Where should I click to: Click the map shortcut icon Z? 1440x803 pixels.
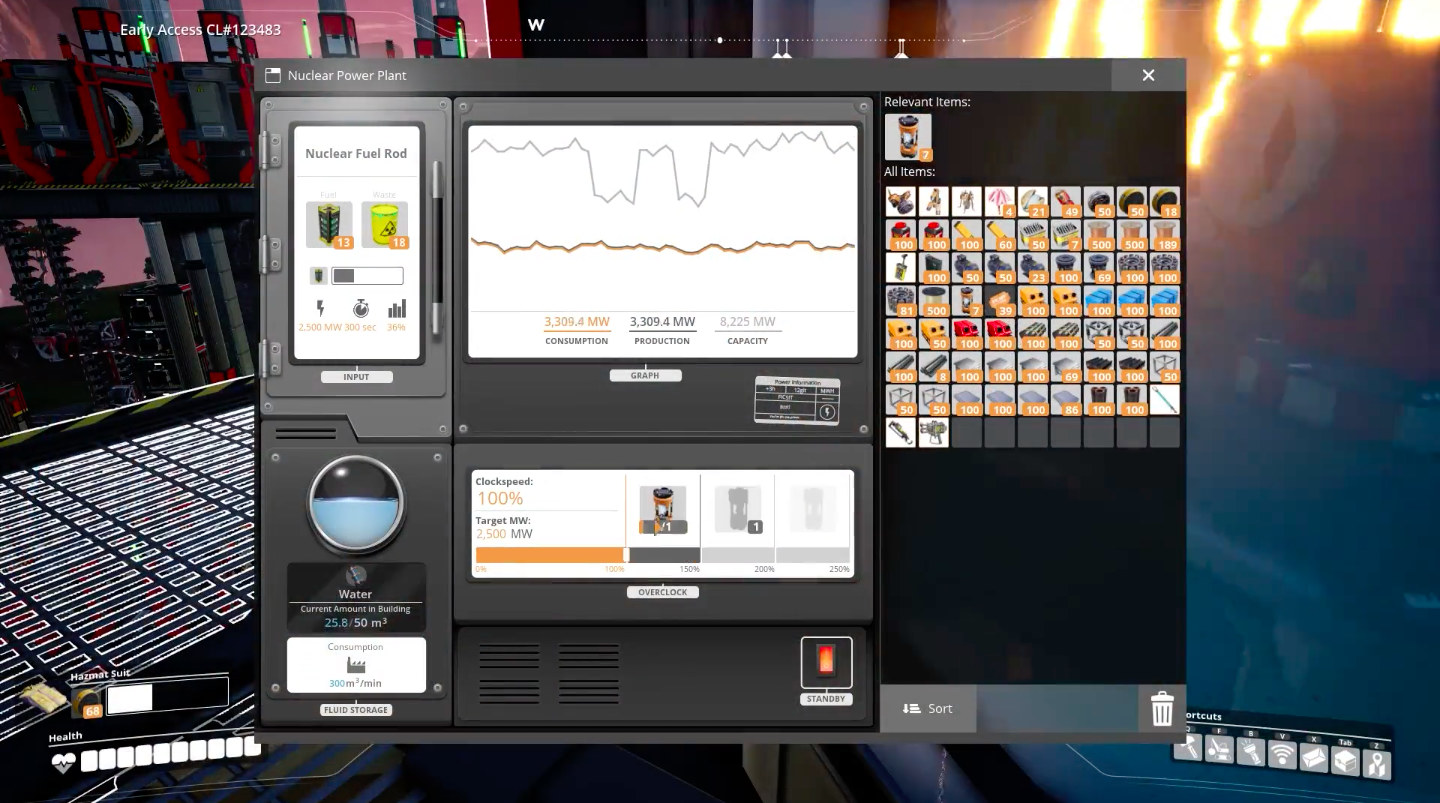pos(1376,764)
